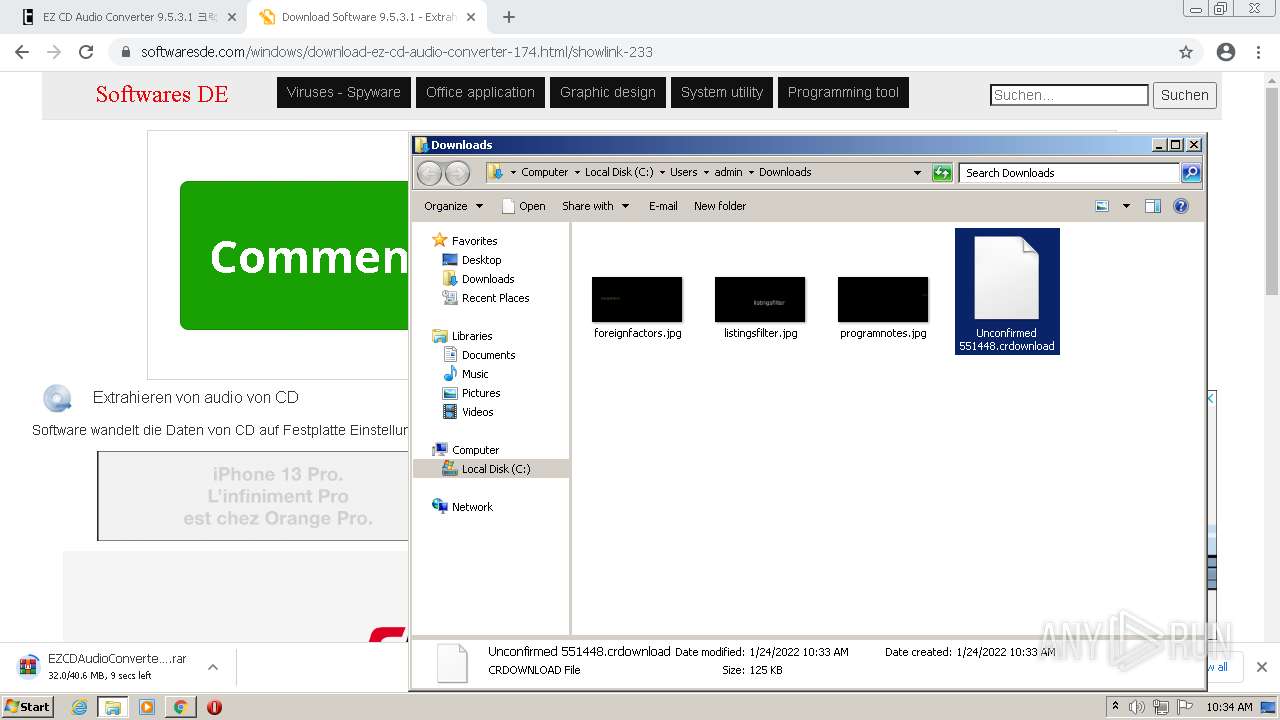1280x720 pixels.
Task: Open System utility category
Action: point(721,92)
